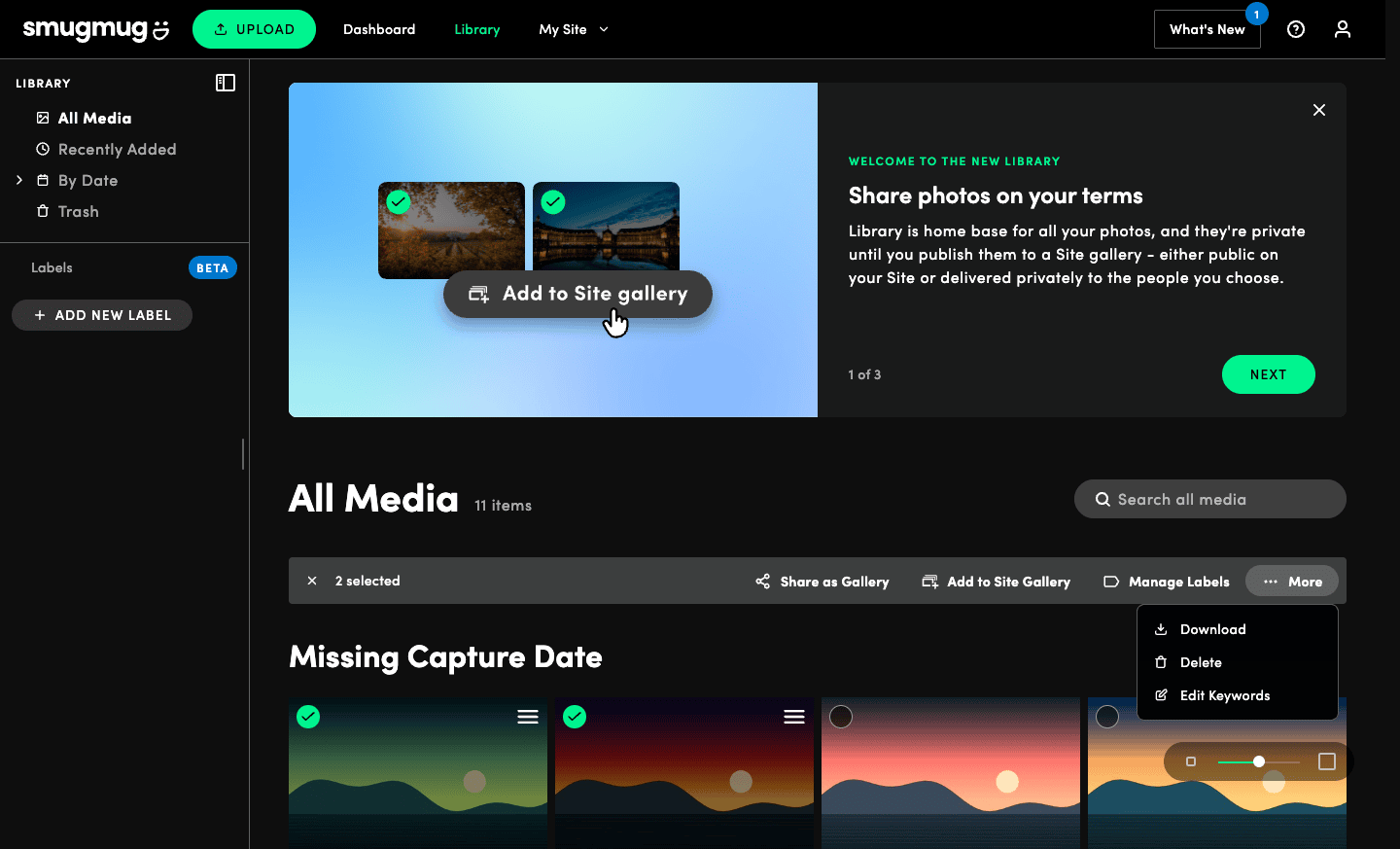Collapse the Library sidebar panel icon

tap(226, 83)
